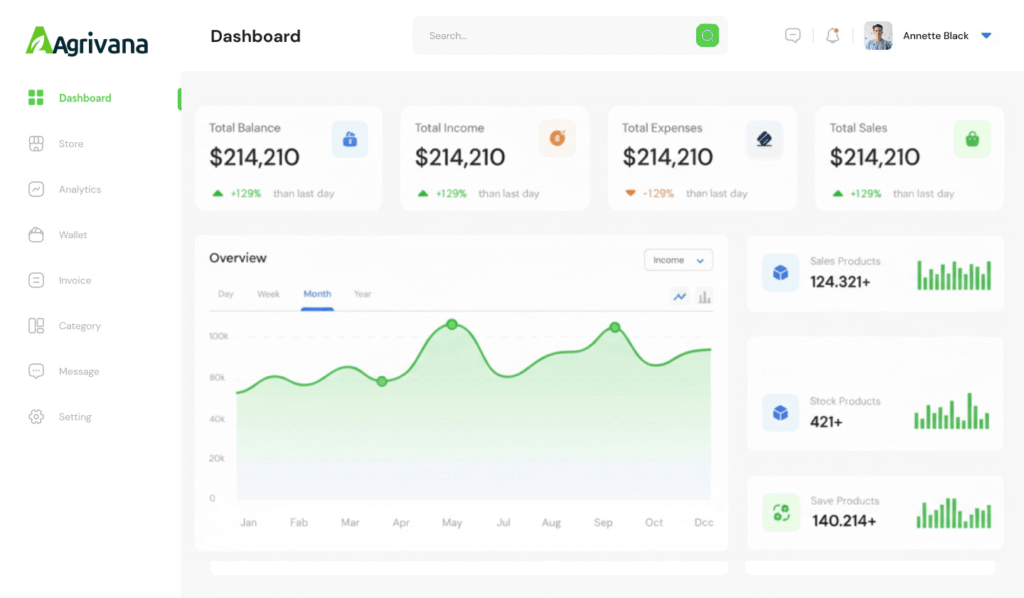Click the May data point on chart

click(x=452, y=324)
